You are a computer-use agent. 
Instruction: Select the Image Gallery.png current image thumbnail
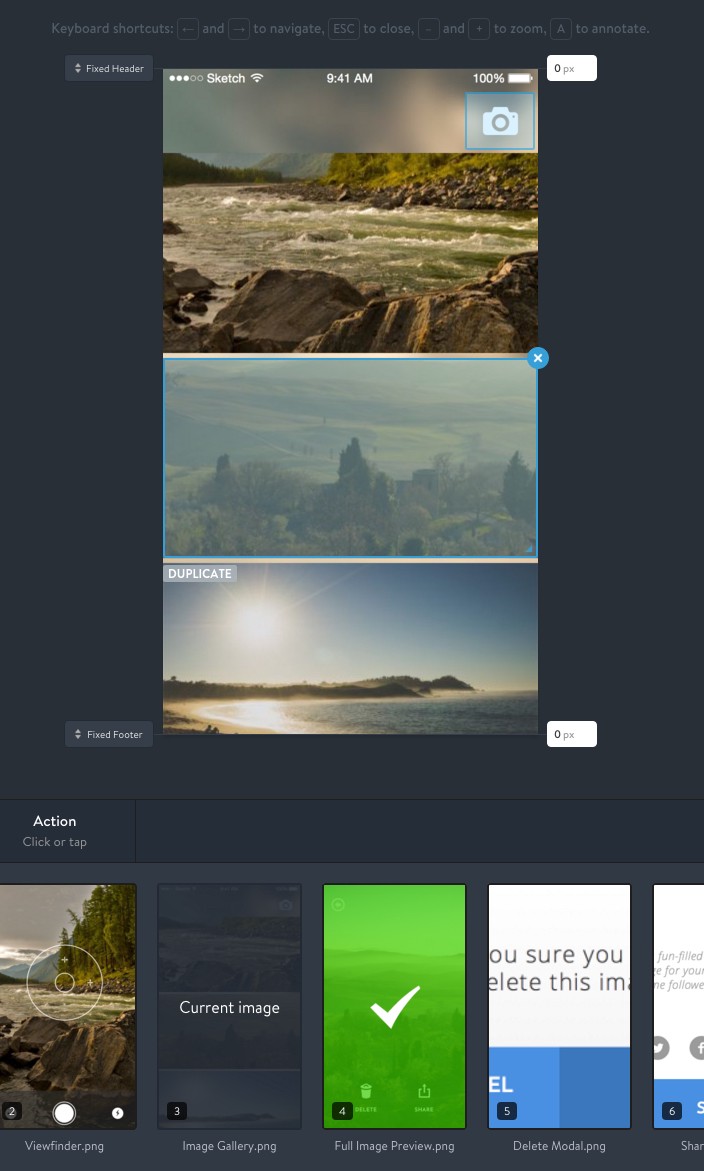[x=229, y=1006]
